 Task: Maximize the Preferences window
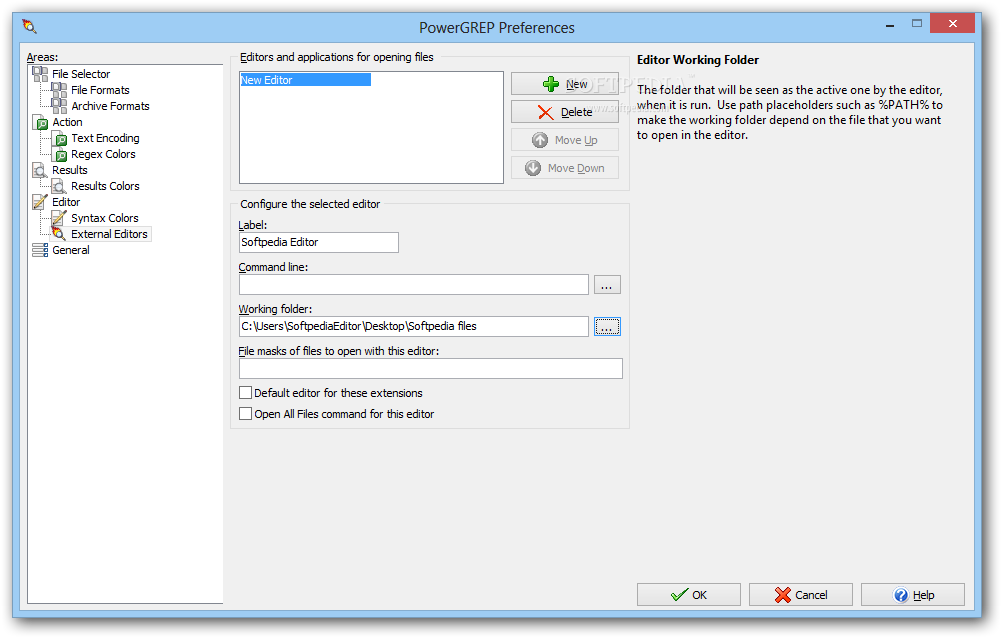917,24
